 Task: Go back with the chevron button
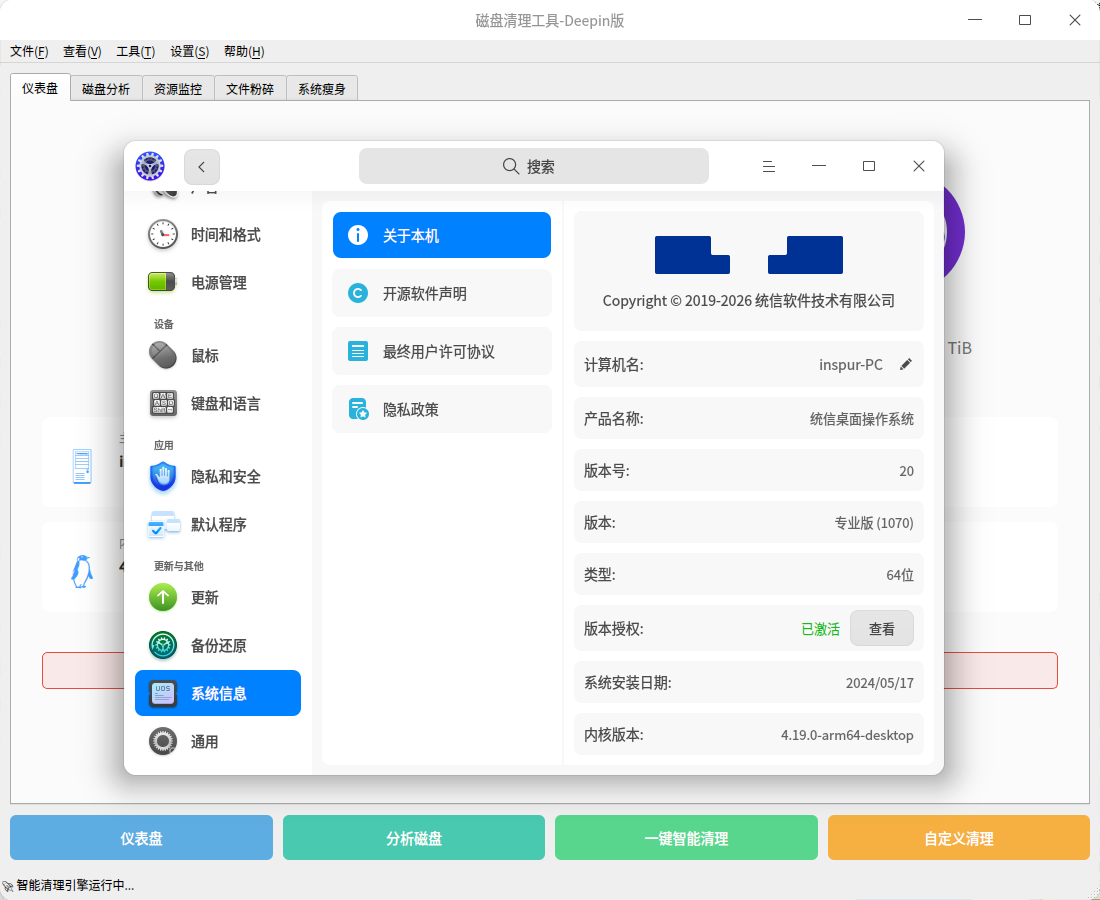[202, 167]
